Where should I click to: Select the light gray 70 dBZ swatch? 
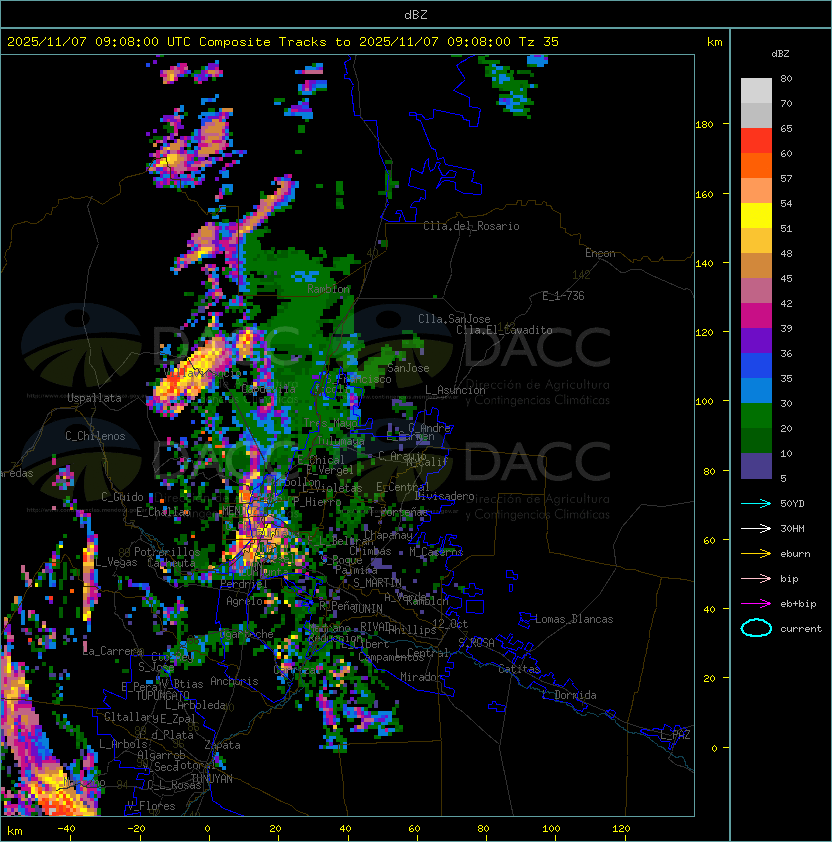pos(756,91)
